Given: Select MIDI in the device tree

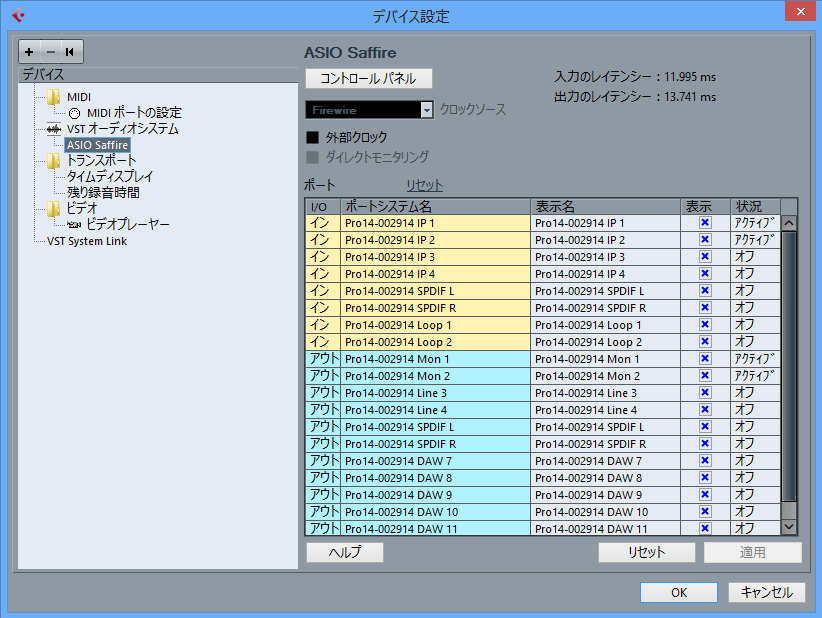Looking at the screenshot, I should pos(79,97).
